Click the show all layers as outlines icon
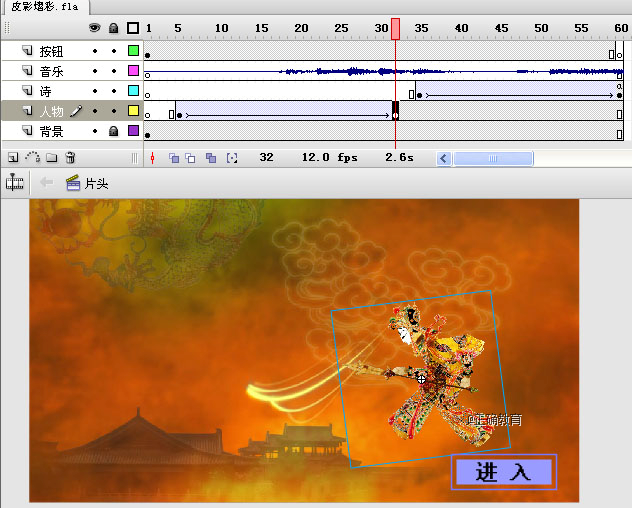The image size is (632, 508). coord(133,28)
